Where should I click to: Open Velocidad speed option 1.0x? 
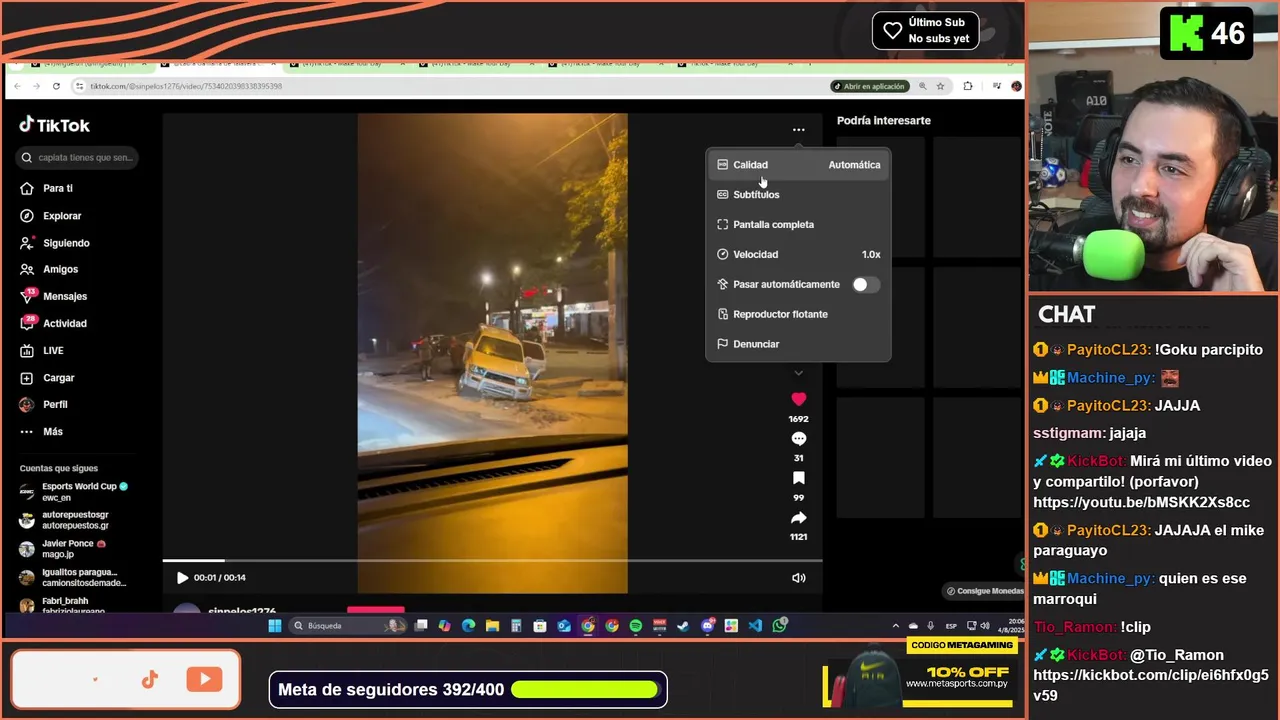(798, 255)
